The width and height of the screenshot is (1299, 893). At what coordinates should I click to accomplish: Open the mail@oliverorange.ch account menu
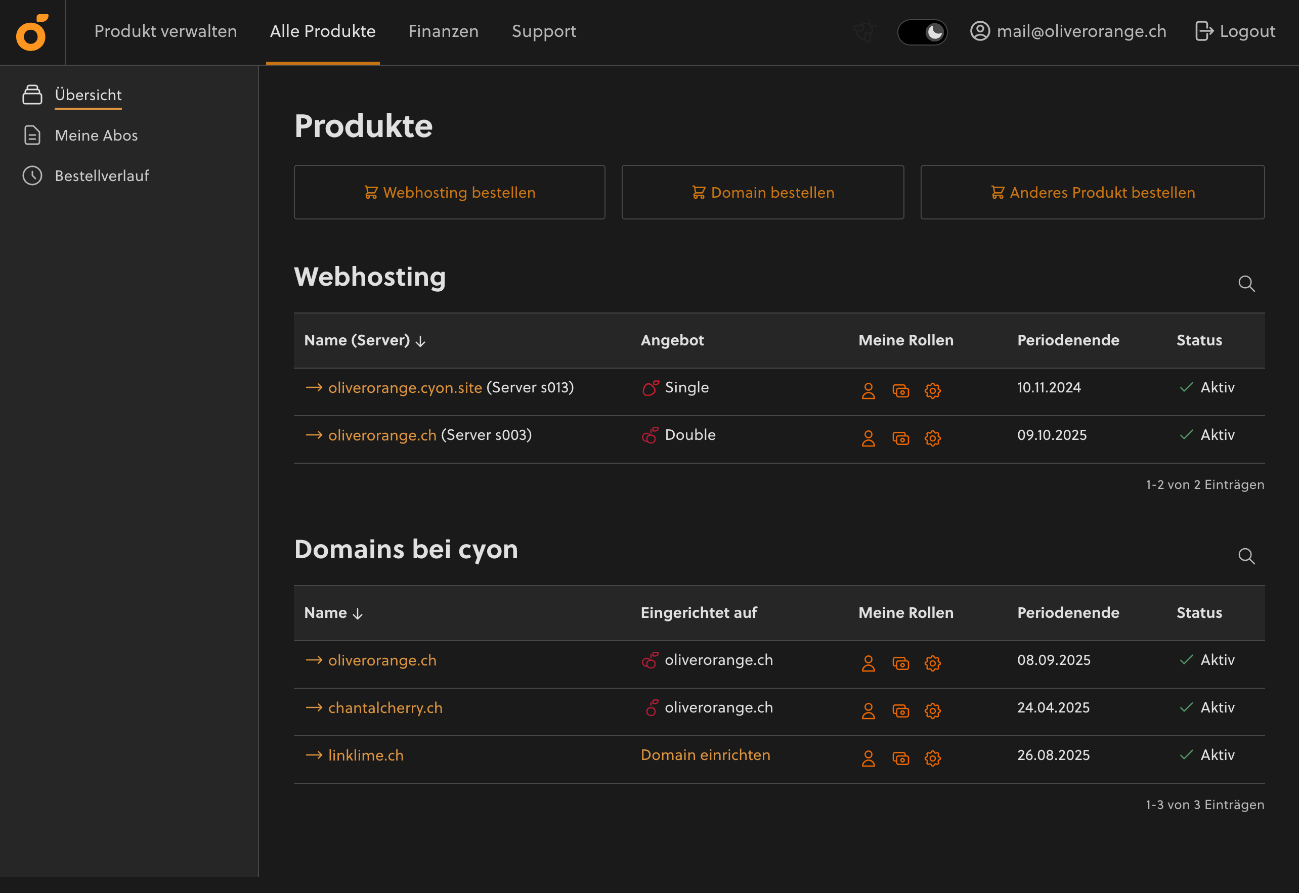click(1068, 31)
